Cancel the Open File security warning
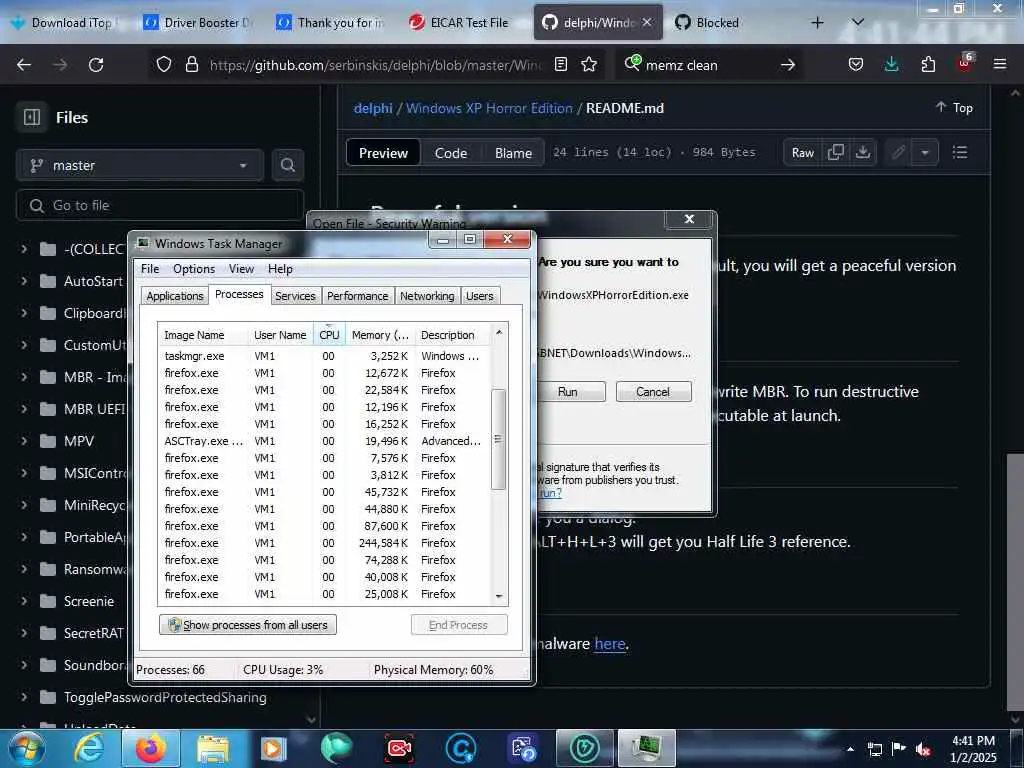 coord(653,391)
